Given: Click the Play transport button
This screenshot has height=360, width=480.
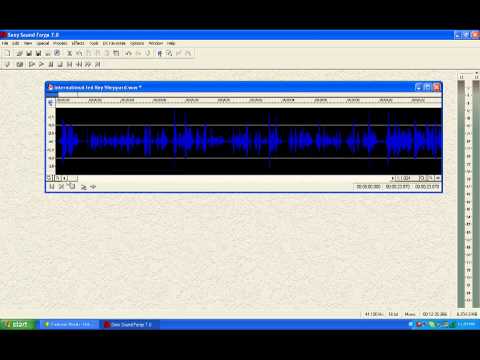Looking at the screenshot, I should (41, 64).
